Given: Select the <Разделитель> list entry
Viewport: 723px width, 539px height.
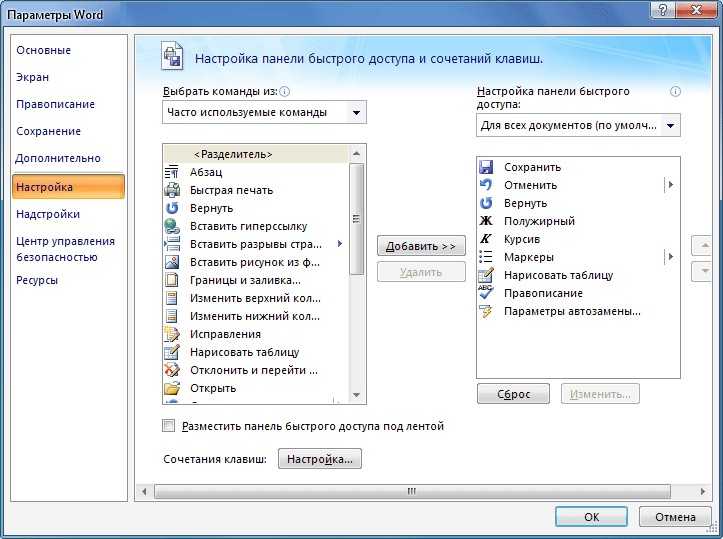Looking at the screenshot, I should click(x=256, y=154).
